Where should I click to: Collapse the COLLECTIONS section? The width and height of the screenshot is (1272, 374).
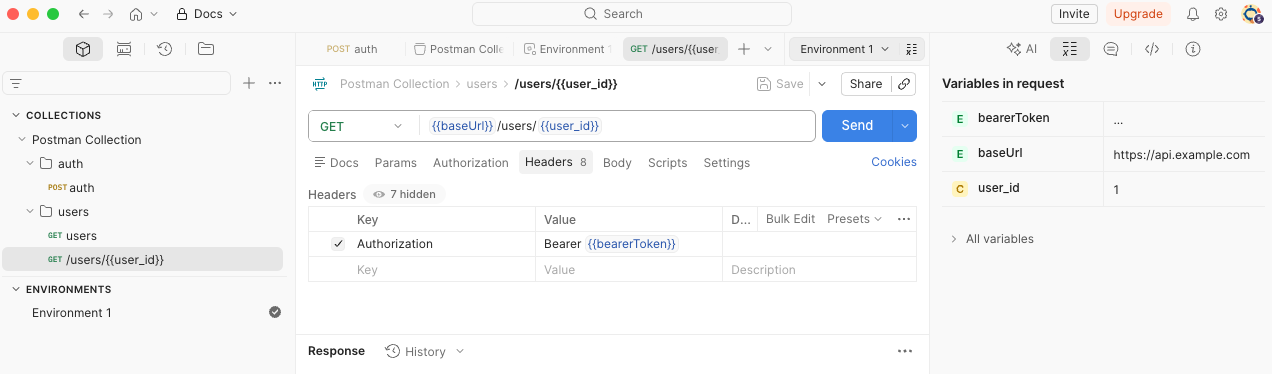click(16, 116)
